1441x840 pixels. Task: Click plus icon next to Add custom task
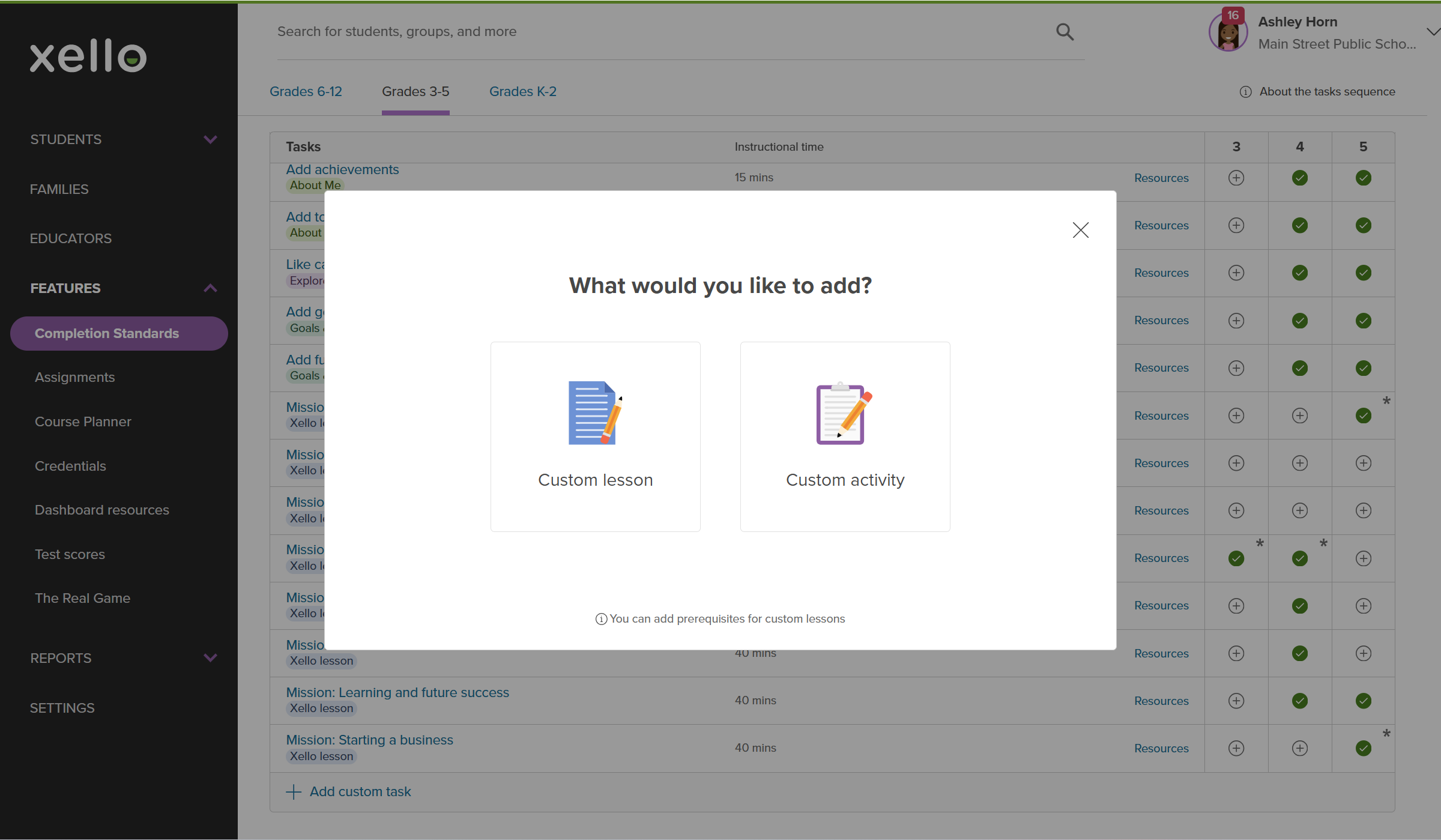coord(294,792)
